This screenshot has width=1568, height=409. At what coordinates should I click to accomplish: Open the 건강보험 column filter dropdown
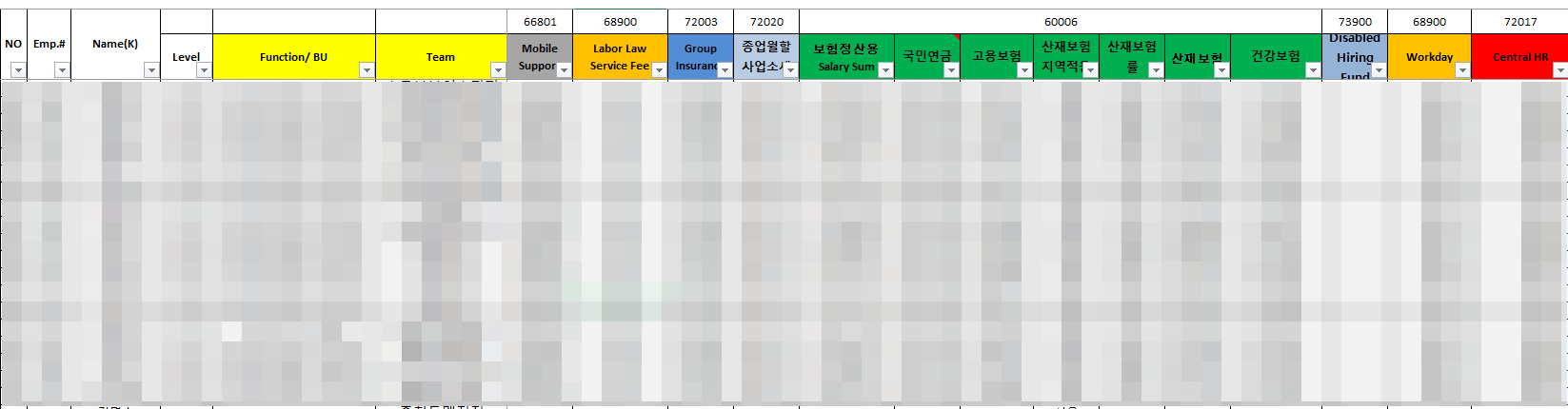(1313, 70)
